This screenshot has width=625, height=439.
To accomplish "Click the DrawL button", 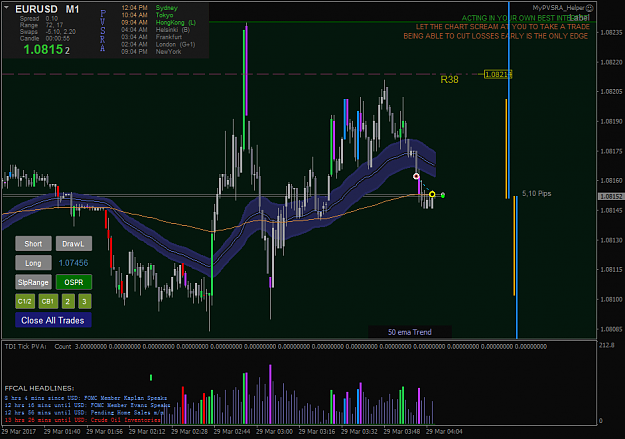I will click(x=74, y=244).
